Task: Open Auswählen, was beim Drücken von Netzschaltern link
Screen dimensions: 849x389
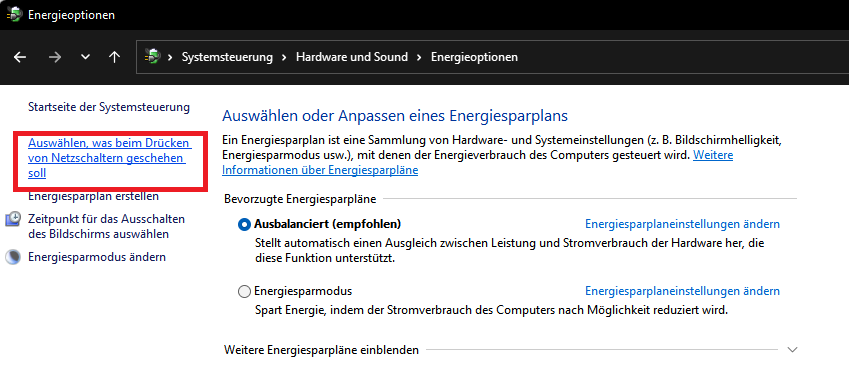Action: click(x=109, y=158)
